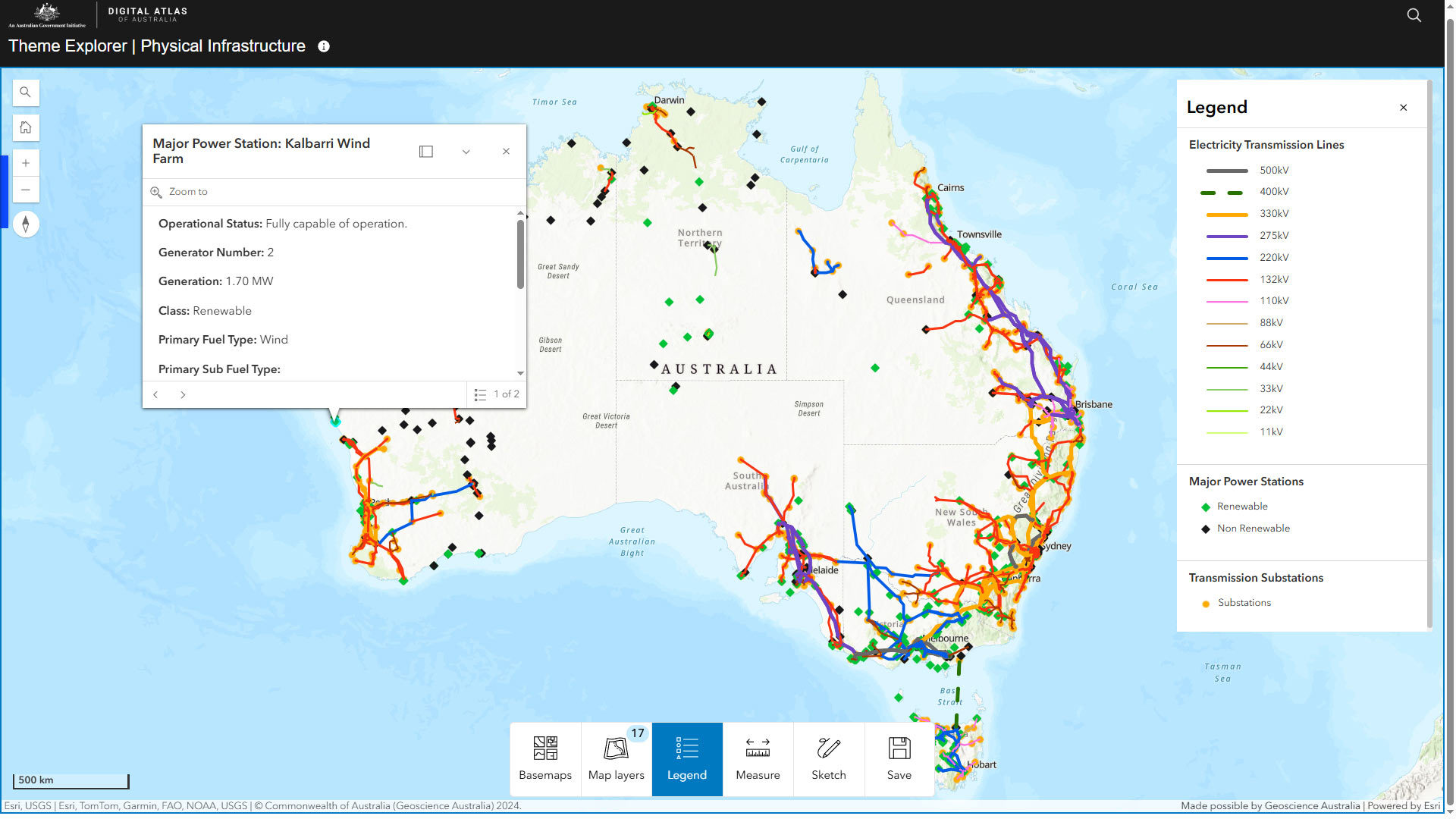Click the 330kV orange legend swatch

coord(1226,215)
